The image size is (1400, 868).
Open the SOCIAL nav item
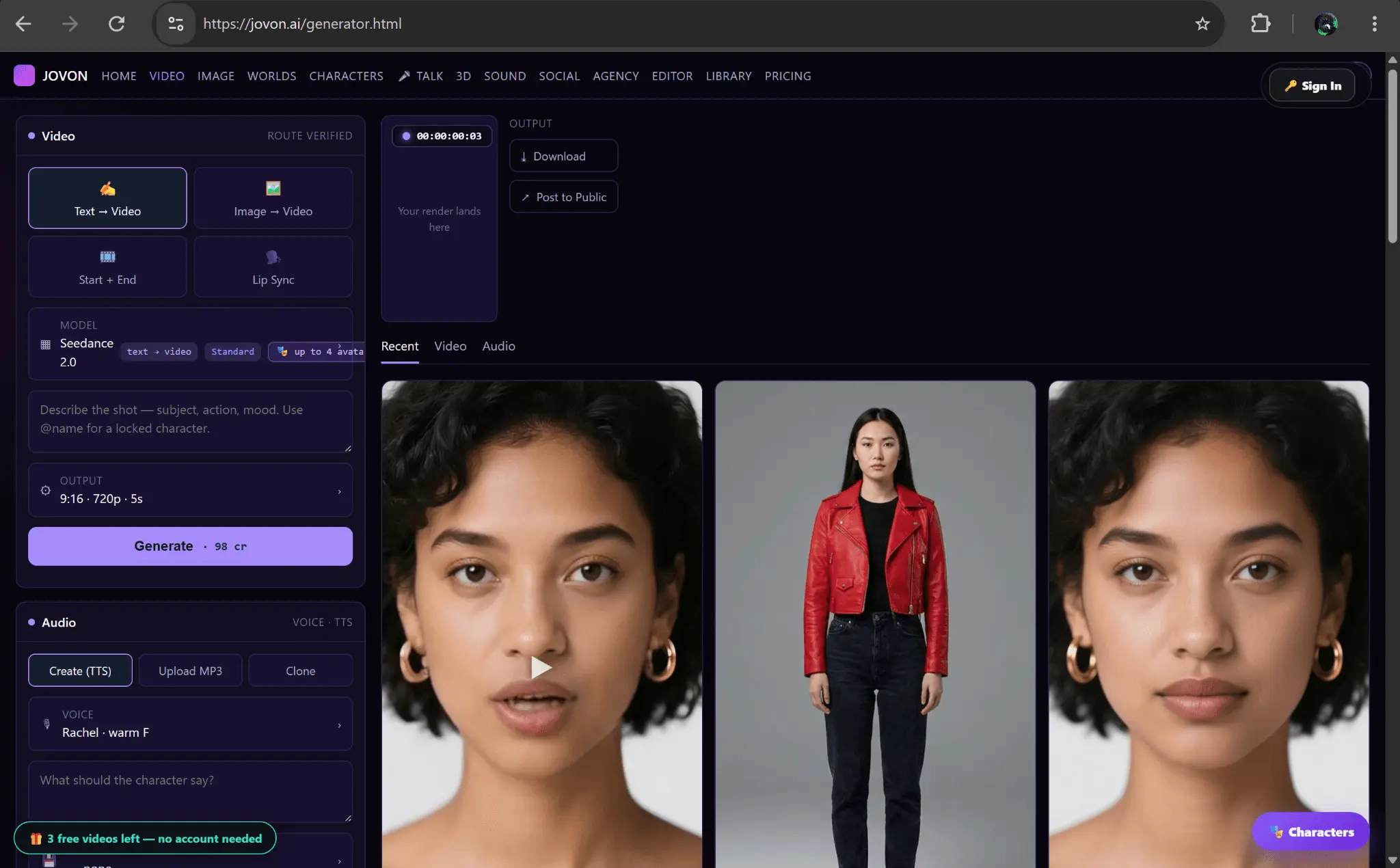559,76
